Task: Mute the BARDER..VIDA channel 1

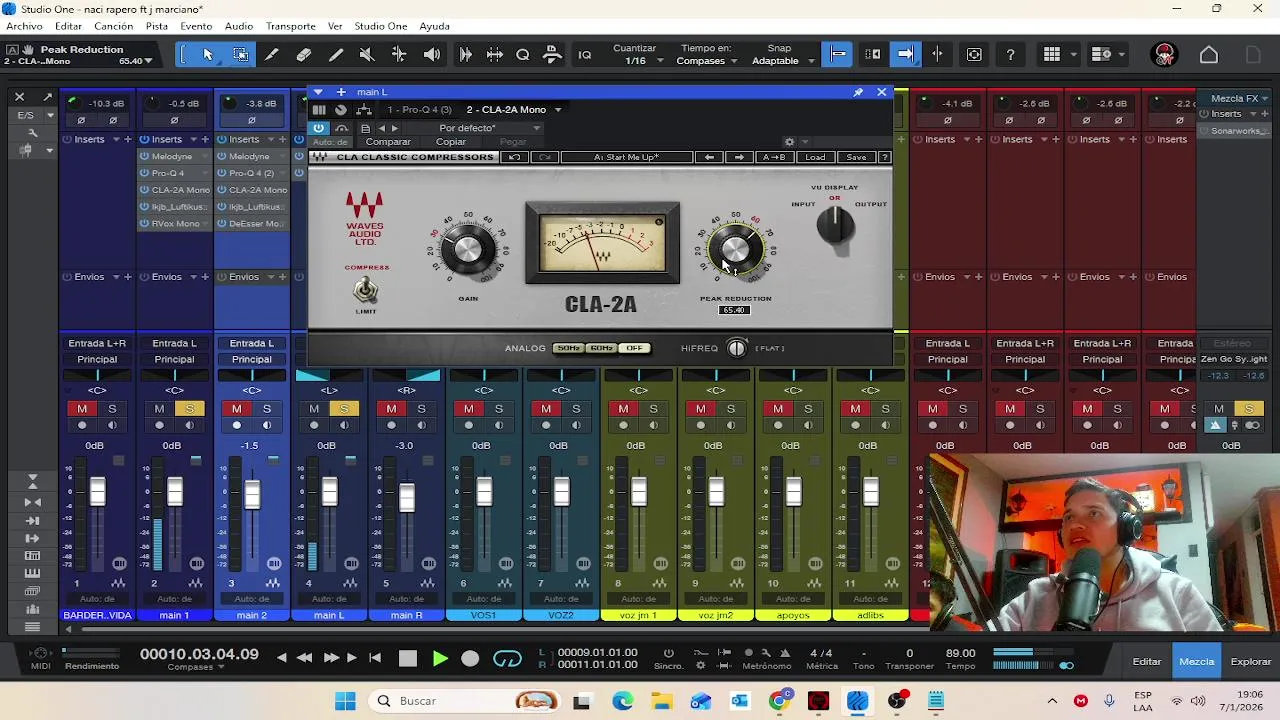Action: 82,409
